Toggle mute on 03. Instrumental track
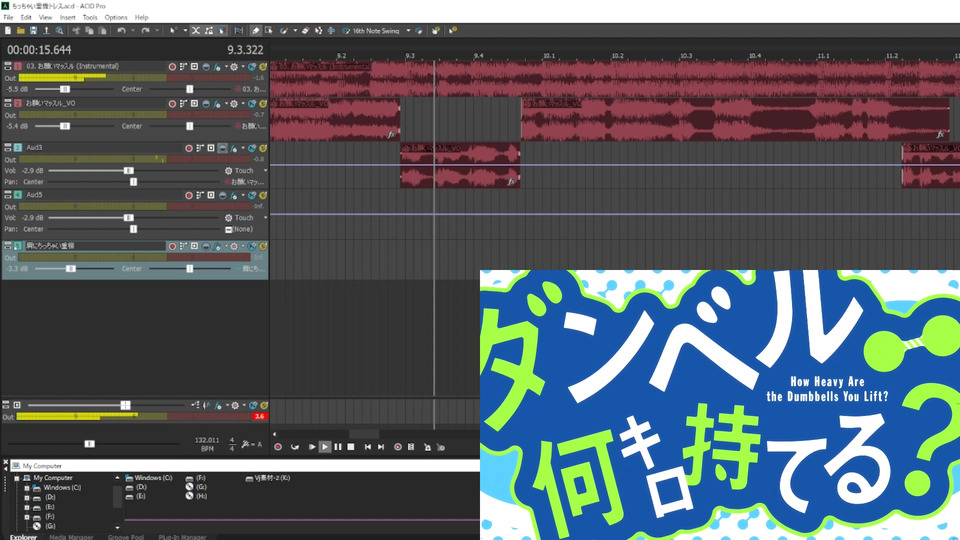 [252, 67]
